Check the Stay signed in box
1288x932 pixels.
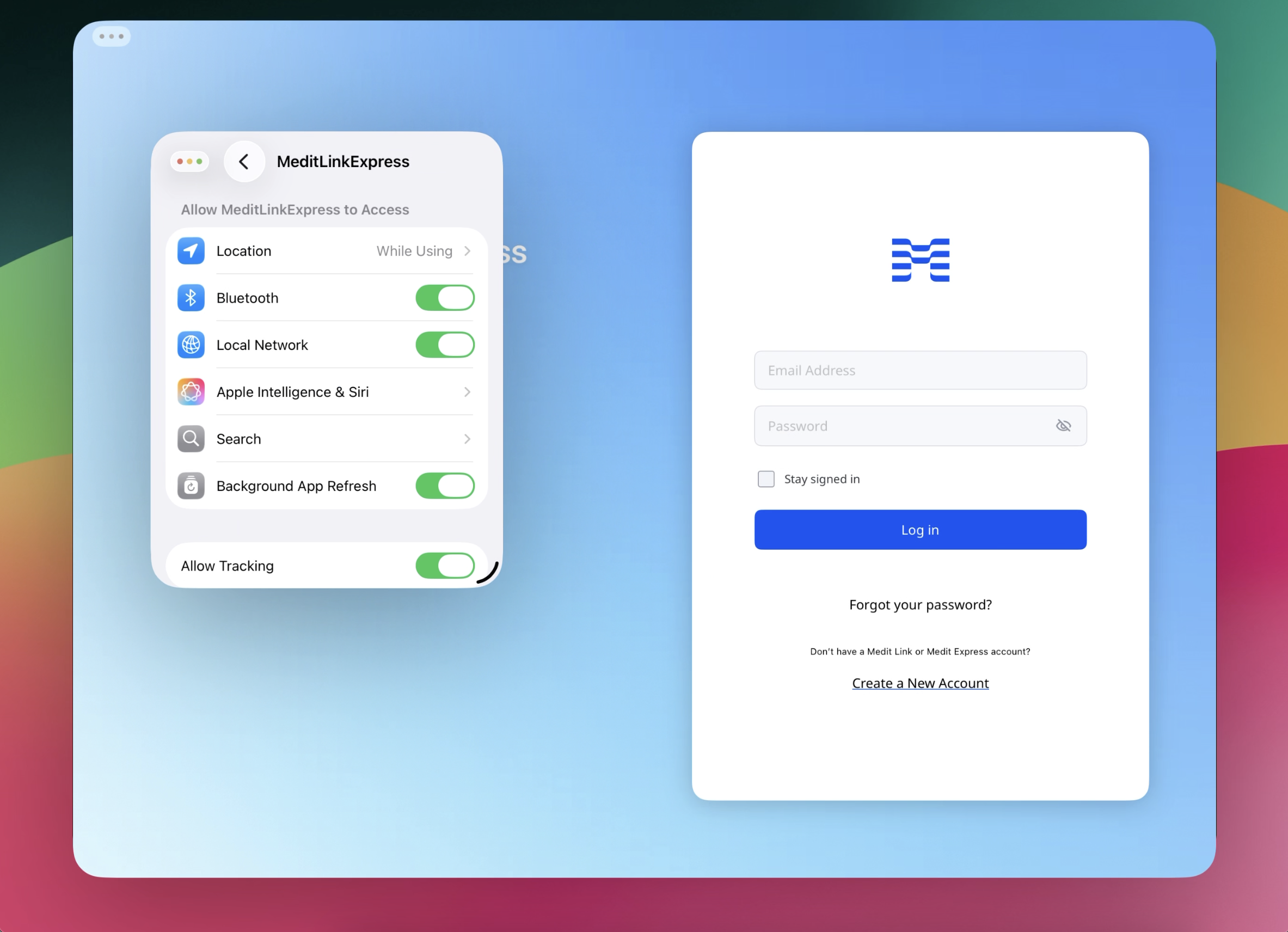[x=765, y=480]
